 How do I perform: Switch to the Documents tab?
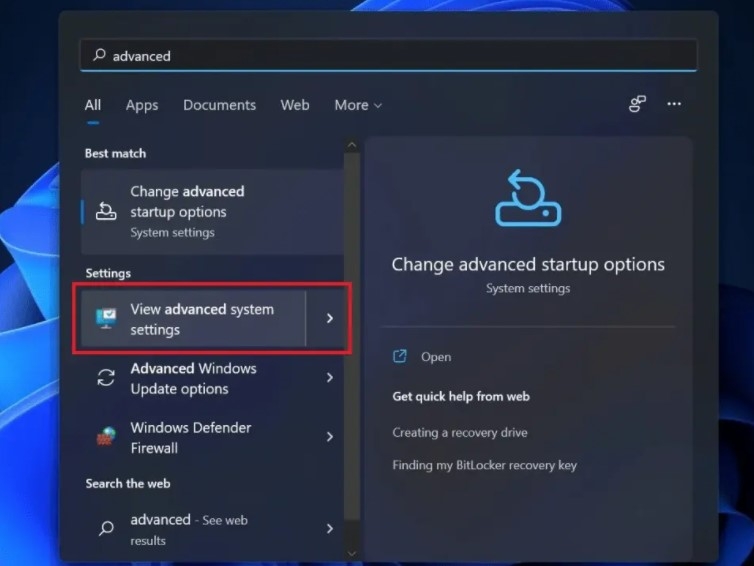[219, 105]
